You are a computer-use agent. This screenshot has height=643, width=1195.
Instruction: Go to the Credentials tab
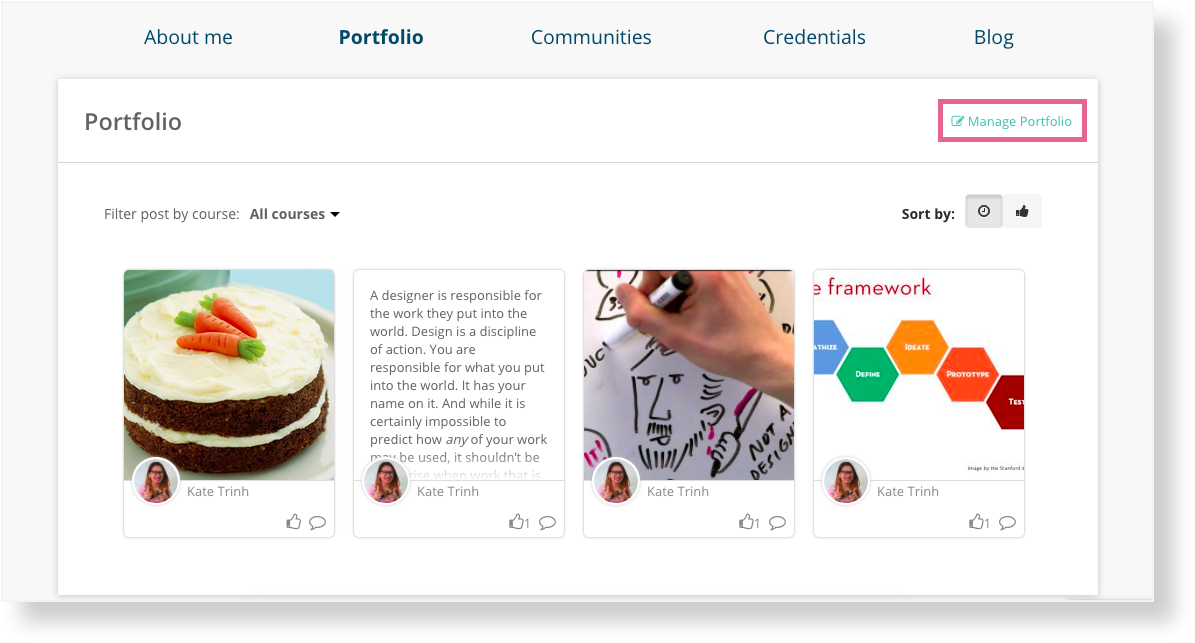tap(814, 37)
